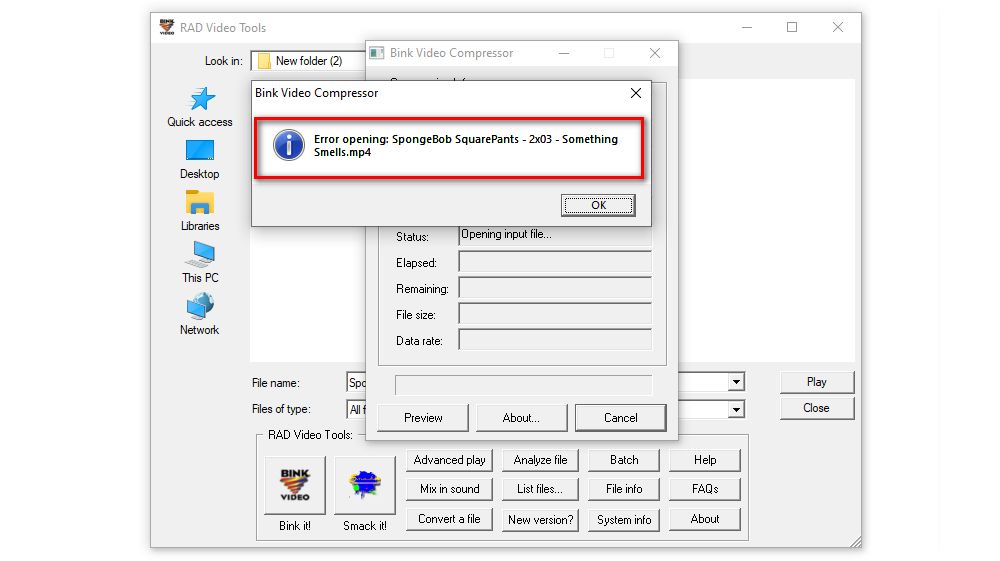The image size is (1000, 561).
Task: Minimize the Bink Video Compressor window
Action: 564,54
